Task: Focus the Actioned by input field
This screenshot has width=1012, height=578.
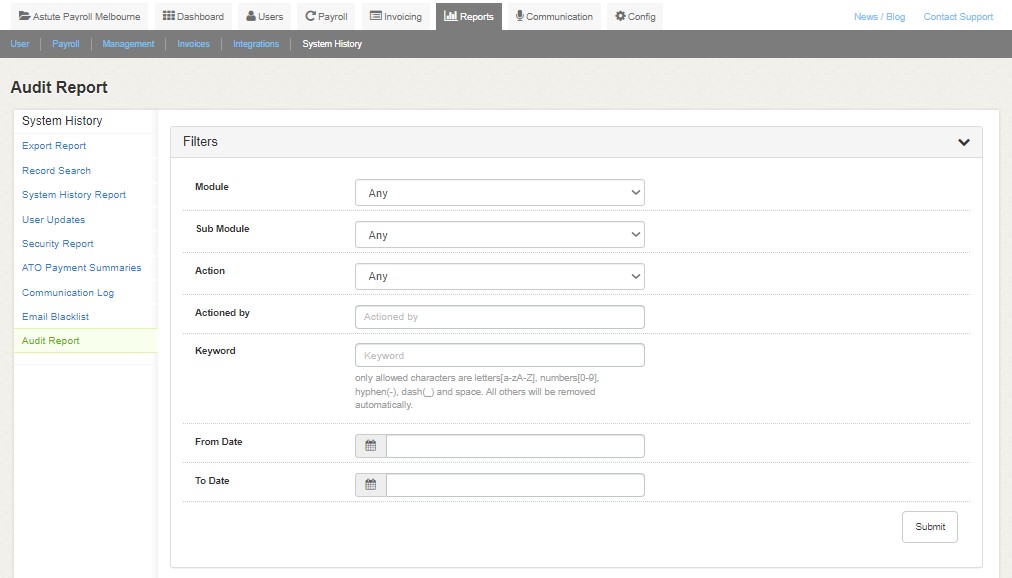Action: 499,317
